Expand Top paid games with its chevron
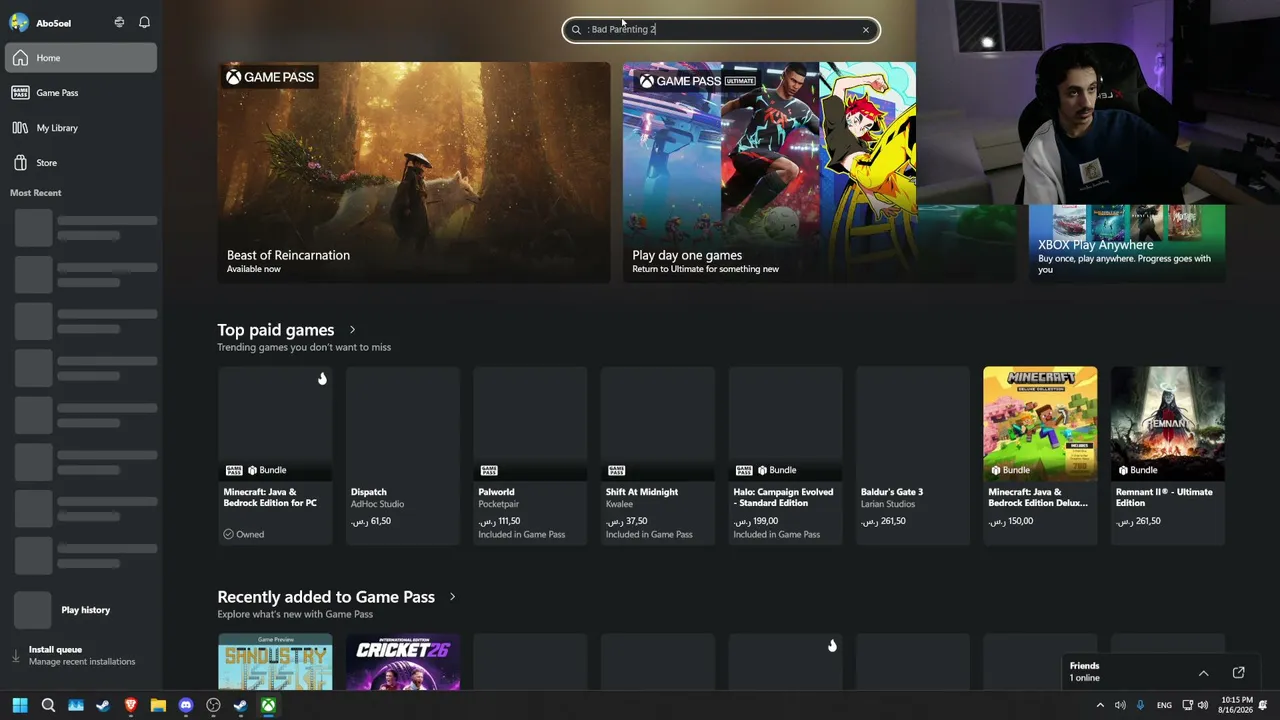This screenshot has width=1280, height=720. (352, 330)
